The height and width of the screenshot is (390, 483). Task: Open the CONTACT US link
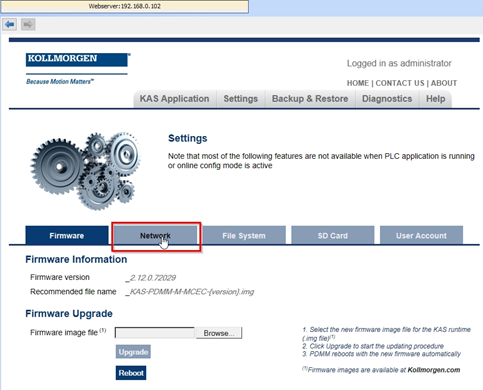pos(400,83)
